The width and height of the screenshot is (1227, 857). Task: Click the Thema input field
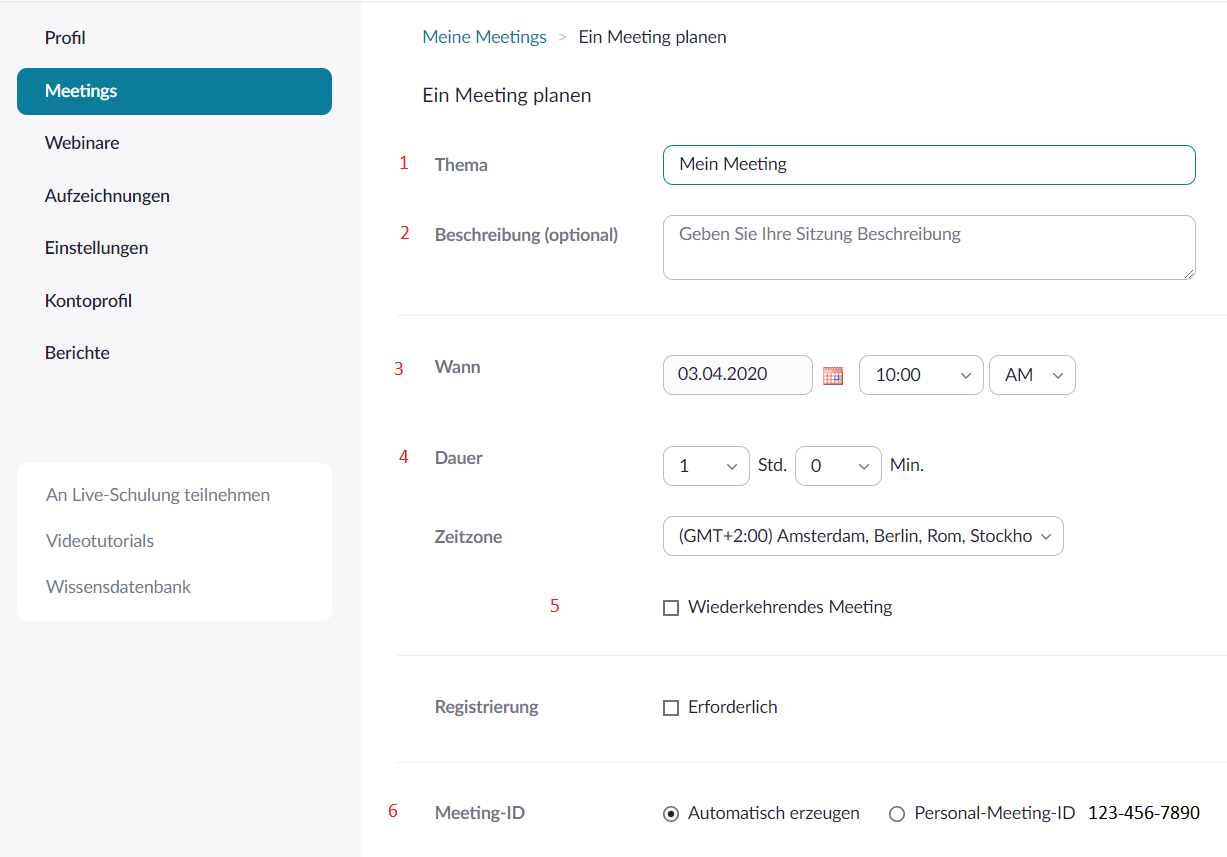928,165
